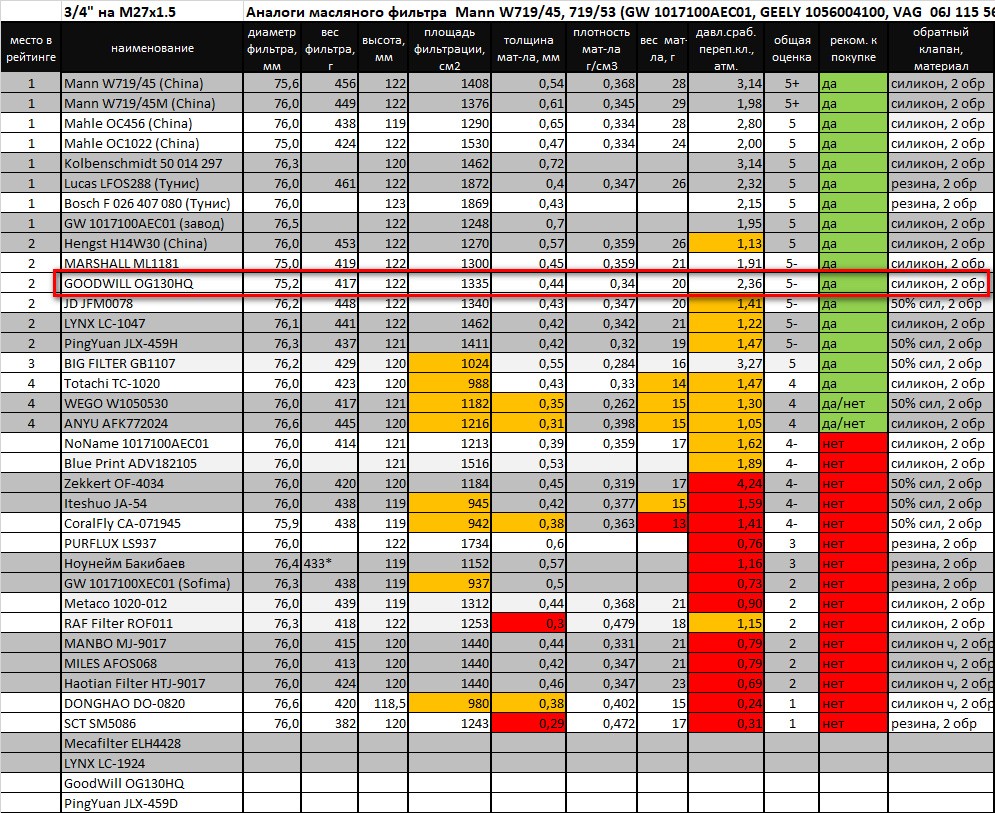Click the NoName 1017100AEC01 cell
Screen dimensions: 995x813
click(x=152, y=443)
